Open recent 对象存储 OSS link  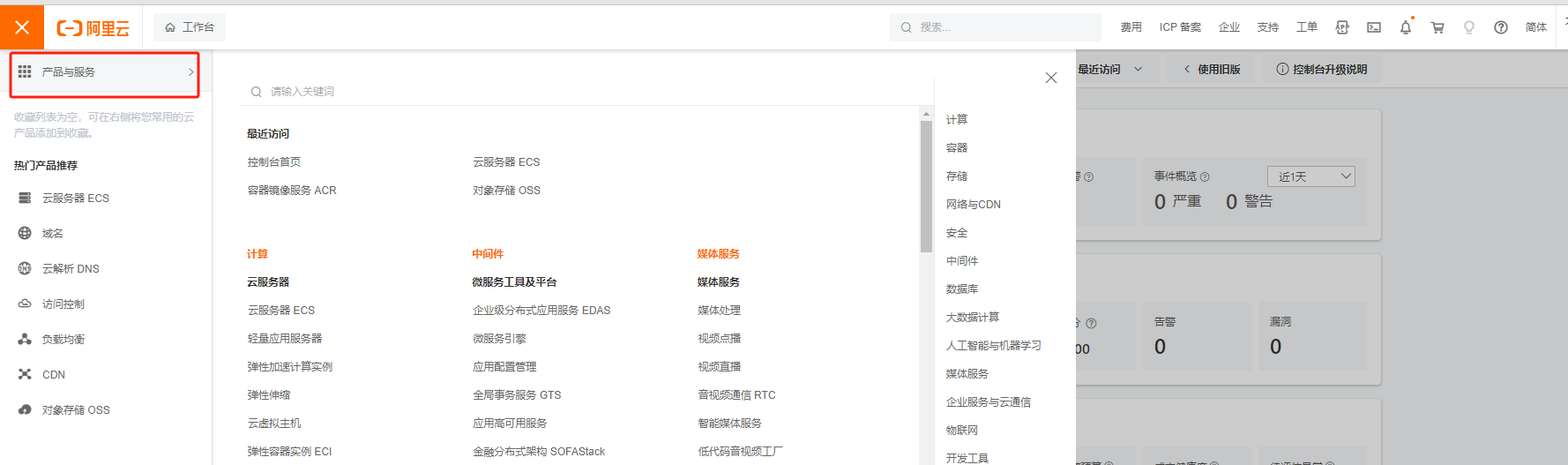(506, 190)
